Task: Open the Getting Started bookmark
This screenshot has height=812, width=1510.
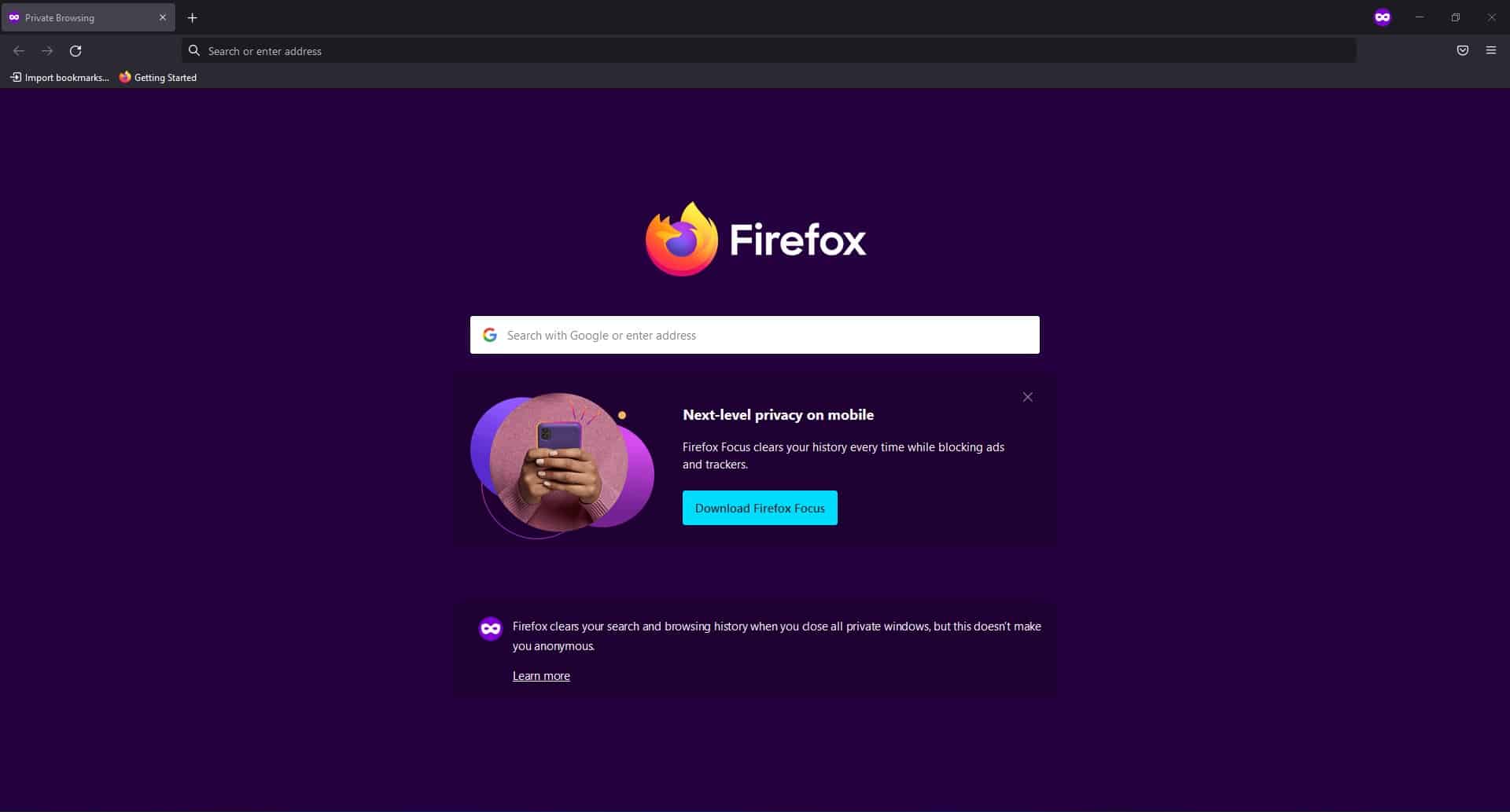Action: (x=158, y=77)
